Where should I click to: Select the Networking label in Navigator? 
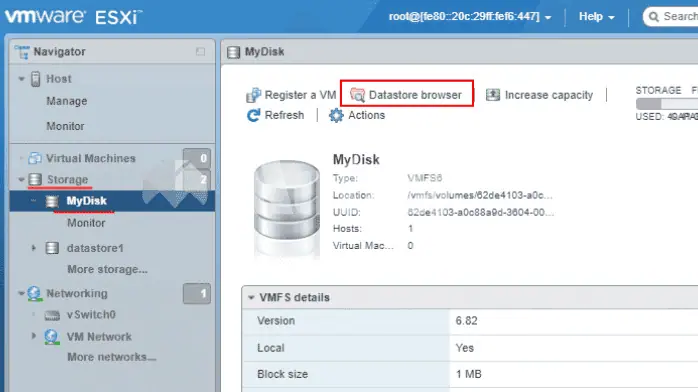(x=77, y=294)
